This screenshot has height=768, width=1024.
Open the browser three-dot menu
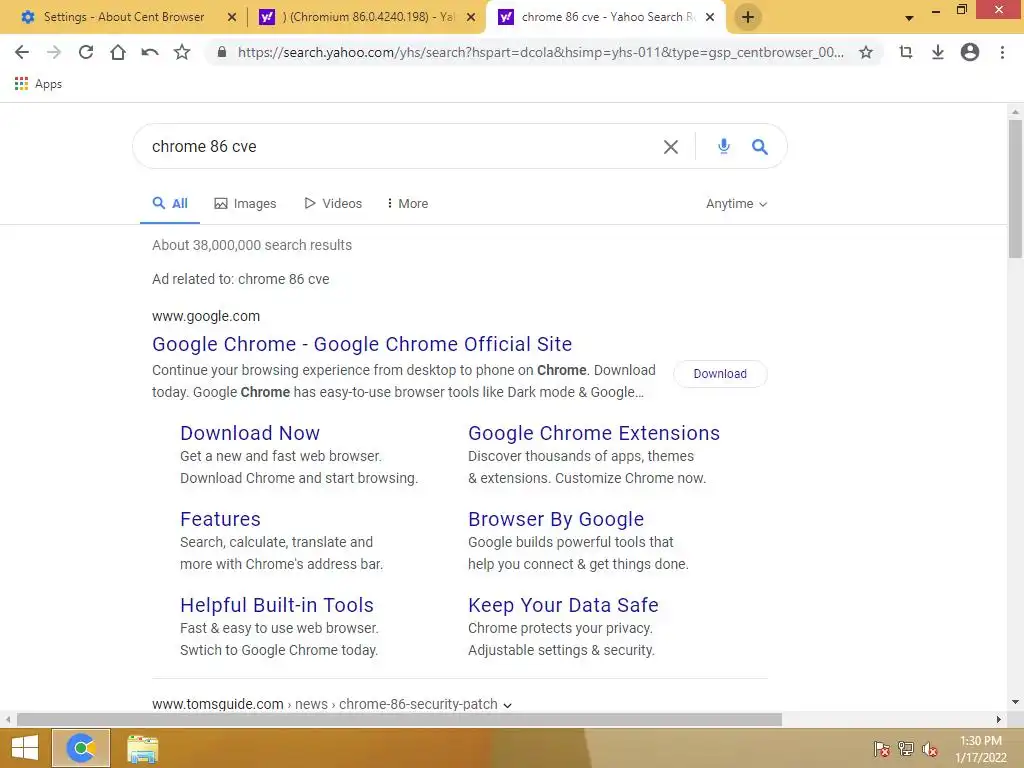1002,52
